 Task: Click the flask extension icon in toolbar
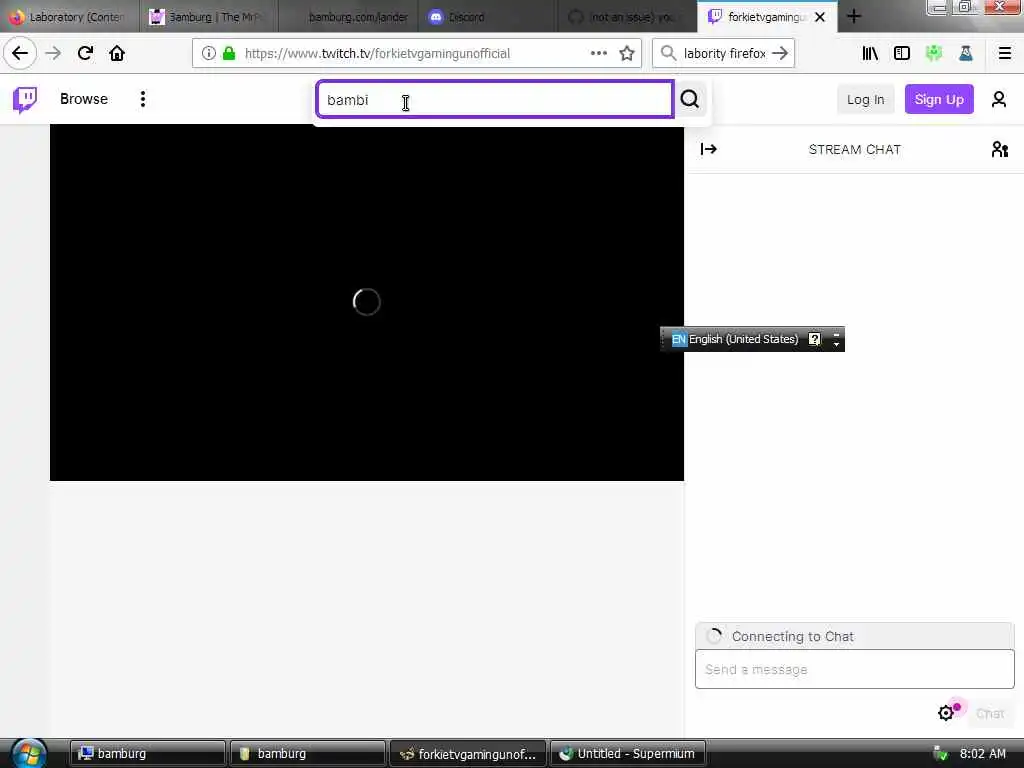coord(966,53)
